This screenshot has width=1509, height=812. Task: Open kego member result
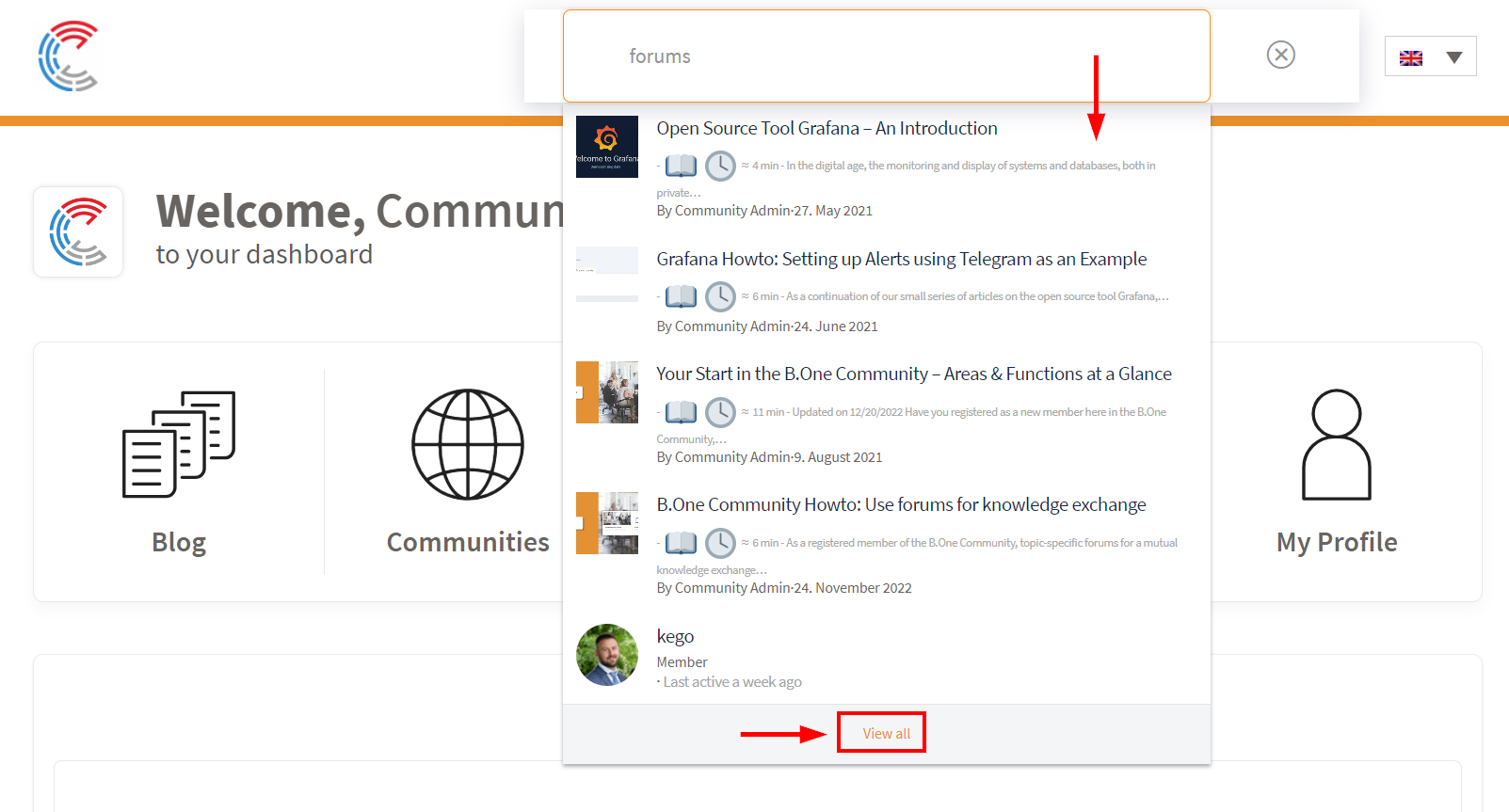coord(675,637)
